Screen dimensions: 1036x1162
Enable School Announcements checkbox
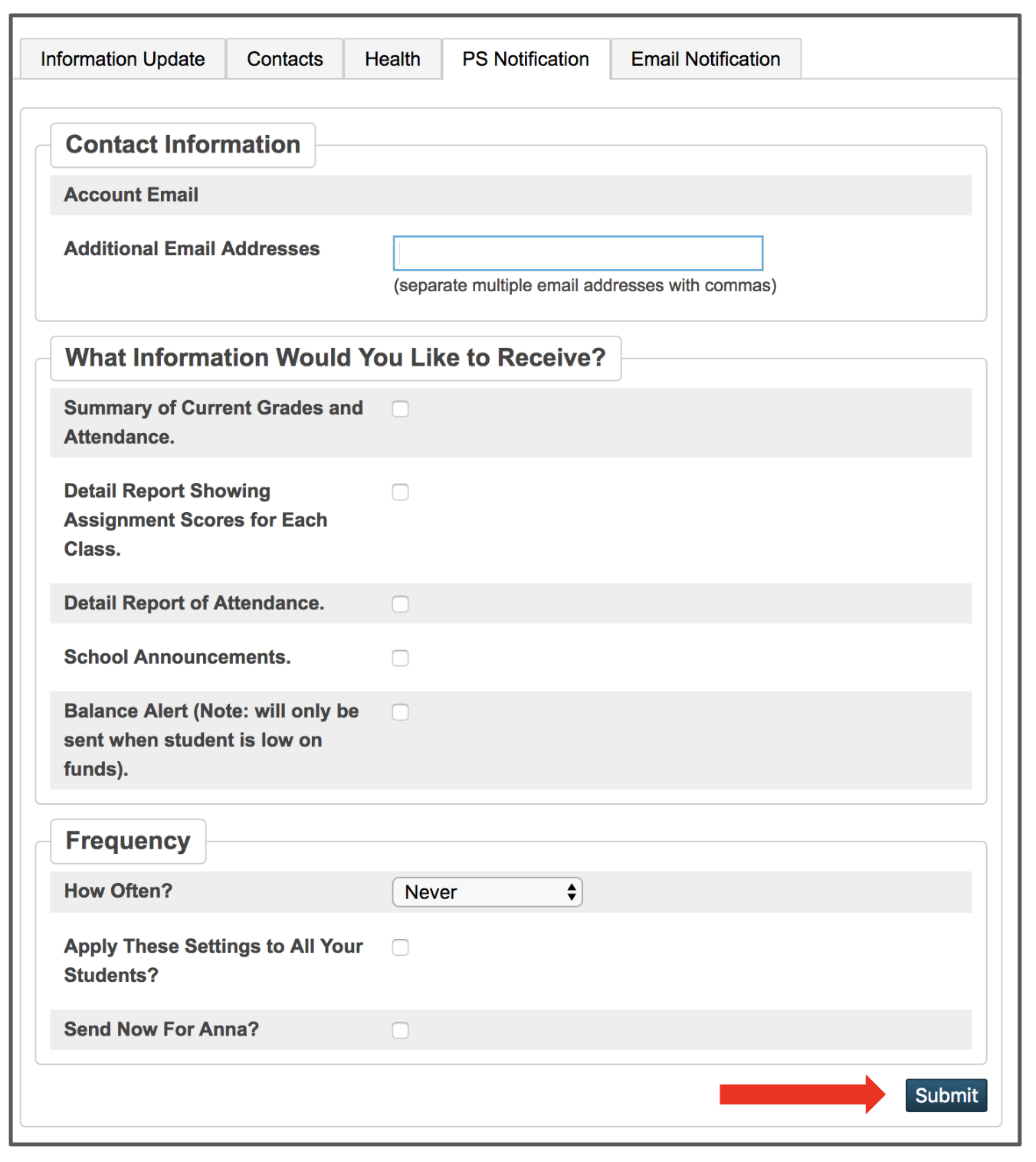click(400, 658)
